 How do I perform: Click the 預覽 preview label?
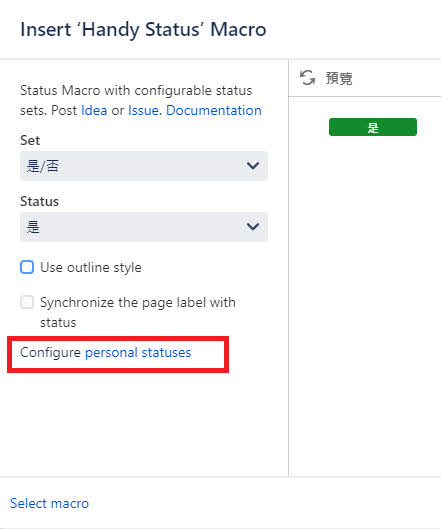click(x=339, y=78)
